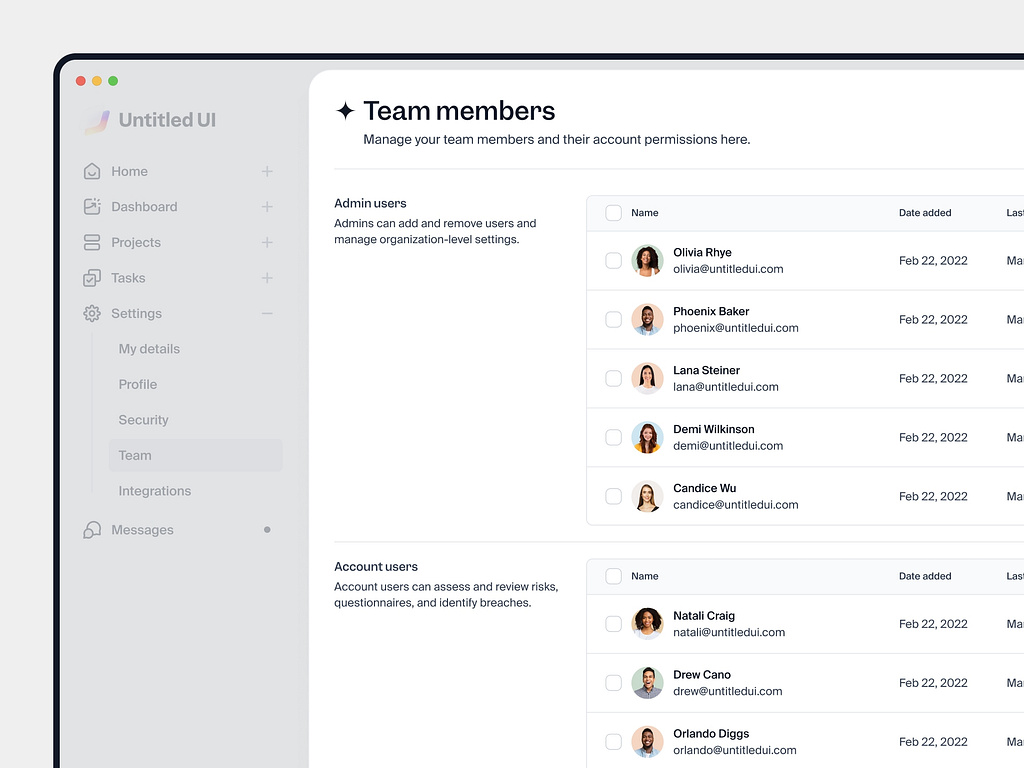Screen dimensions: 1024x768
Task: Expand the Tasks item with its plus control
Action: point(266,278)
